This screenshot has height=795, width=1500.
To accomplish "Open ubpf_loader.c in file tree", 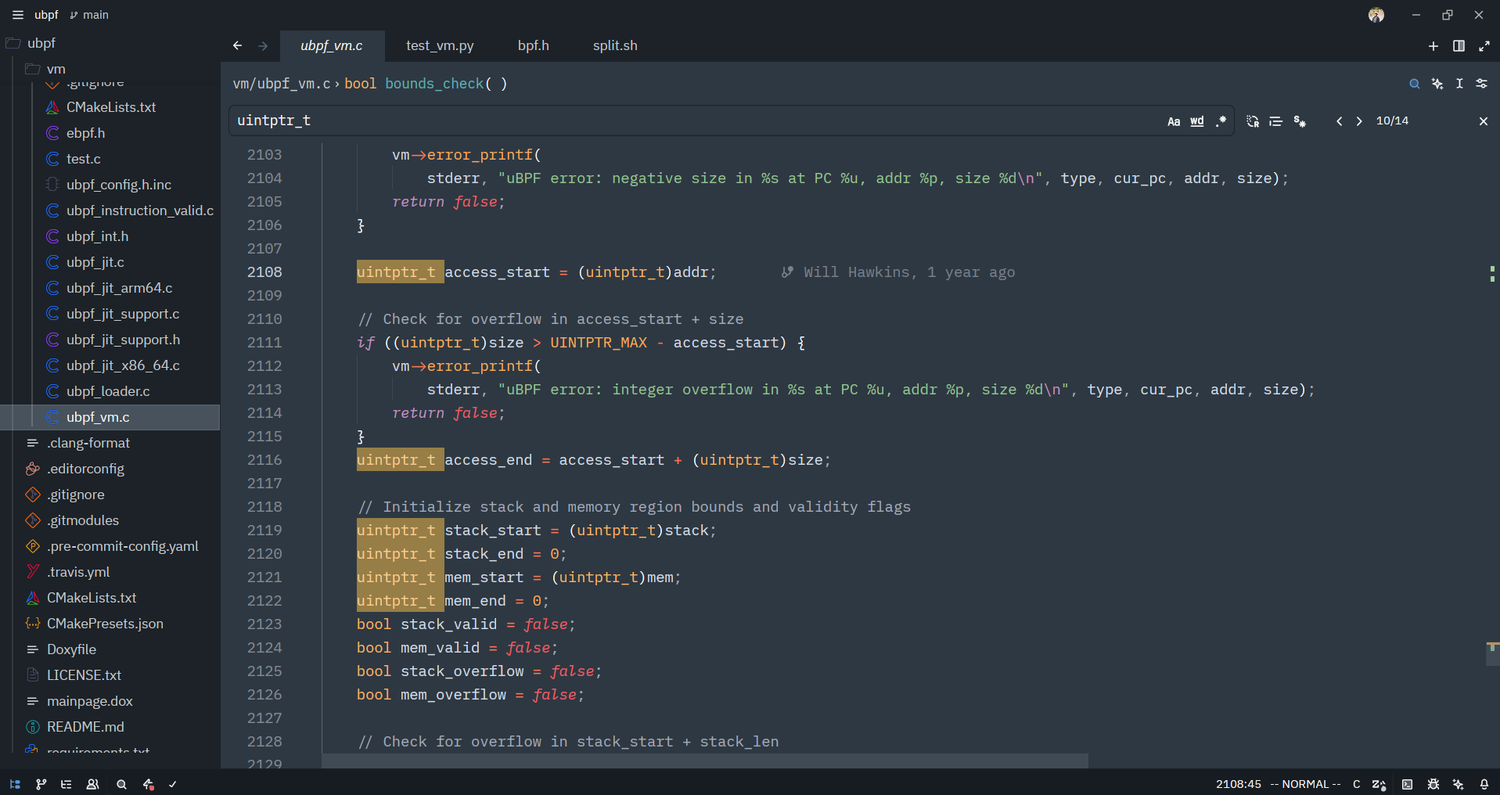I will (108, 391).
